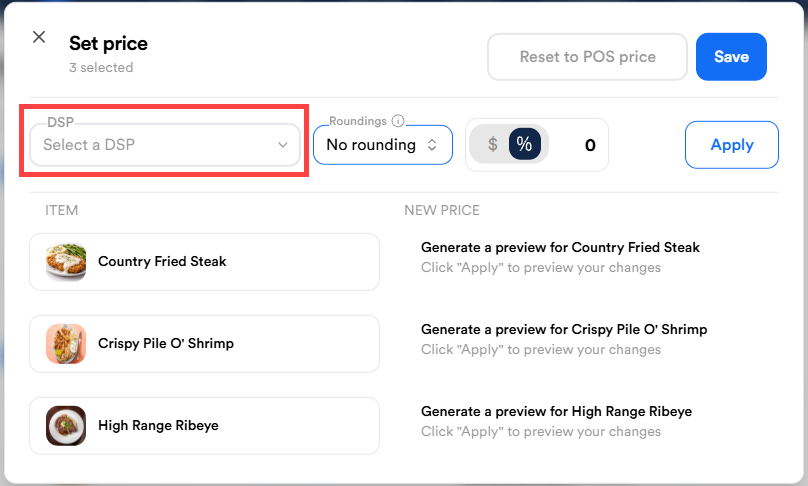
Task: Save the price changes
Action: point(731,57)
